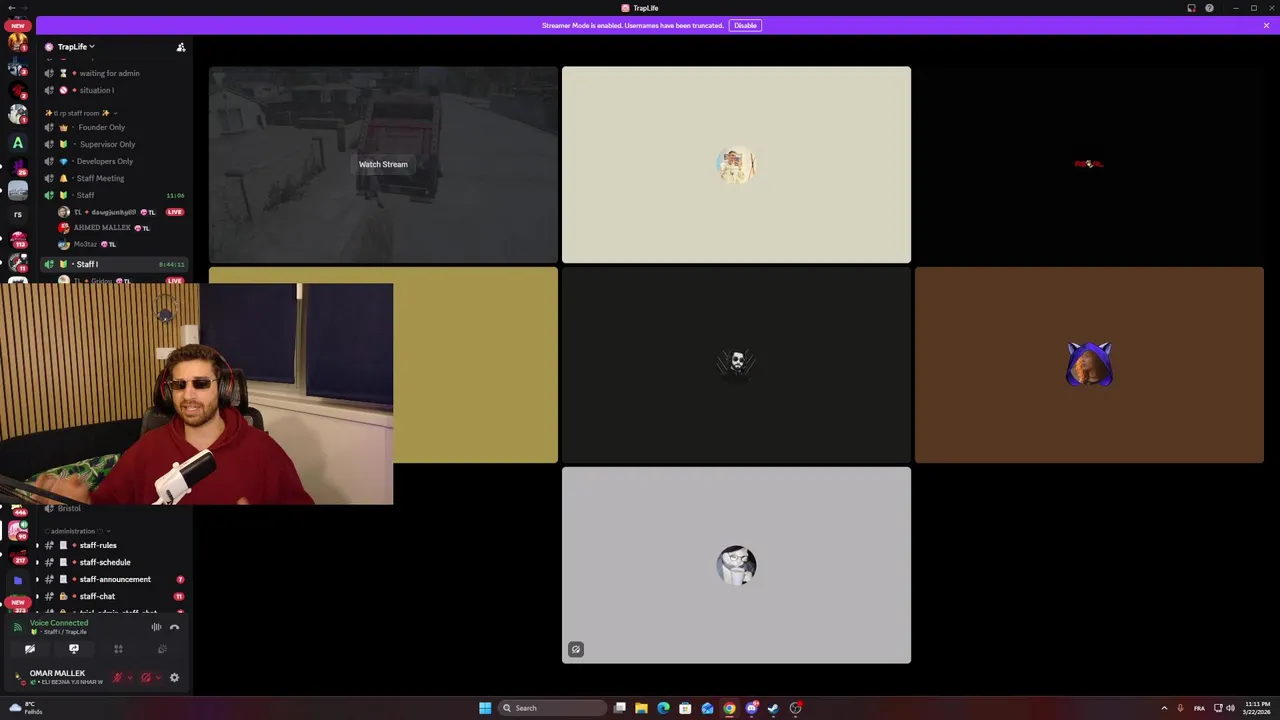1280x720 pixels.
Task: Open the rs server icon
Action: tap(17, 215)
